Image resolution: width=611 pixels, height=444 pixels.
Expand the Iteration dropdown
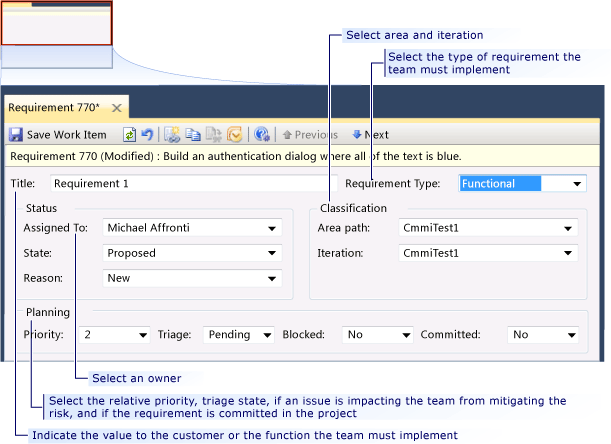(568, 253)
